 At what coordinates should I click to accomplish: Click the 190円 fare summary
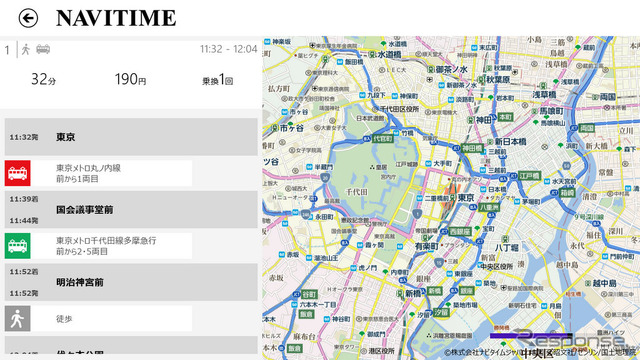click(130, 79)
